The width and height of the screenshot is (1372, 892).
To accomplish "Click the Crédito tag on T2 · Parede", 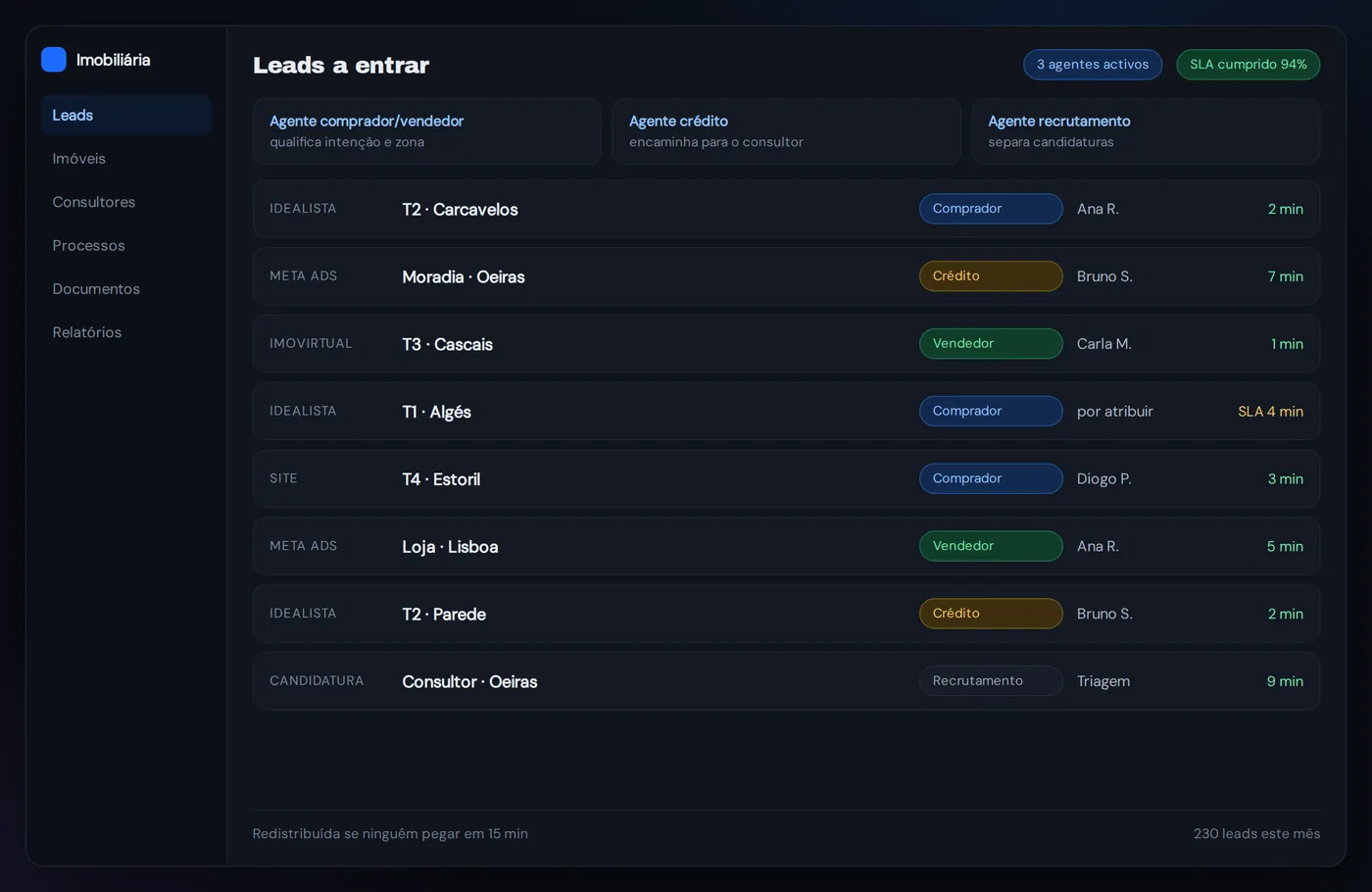I will point(991,614).
